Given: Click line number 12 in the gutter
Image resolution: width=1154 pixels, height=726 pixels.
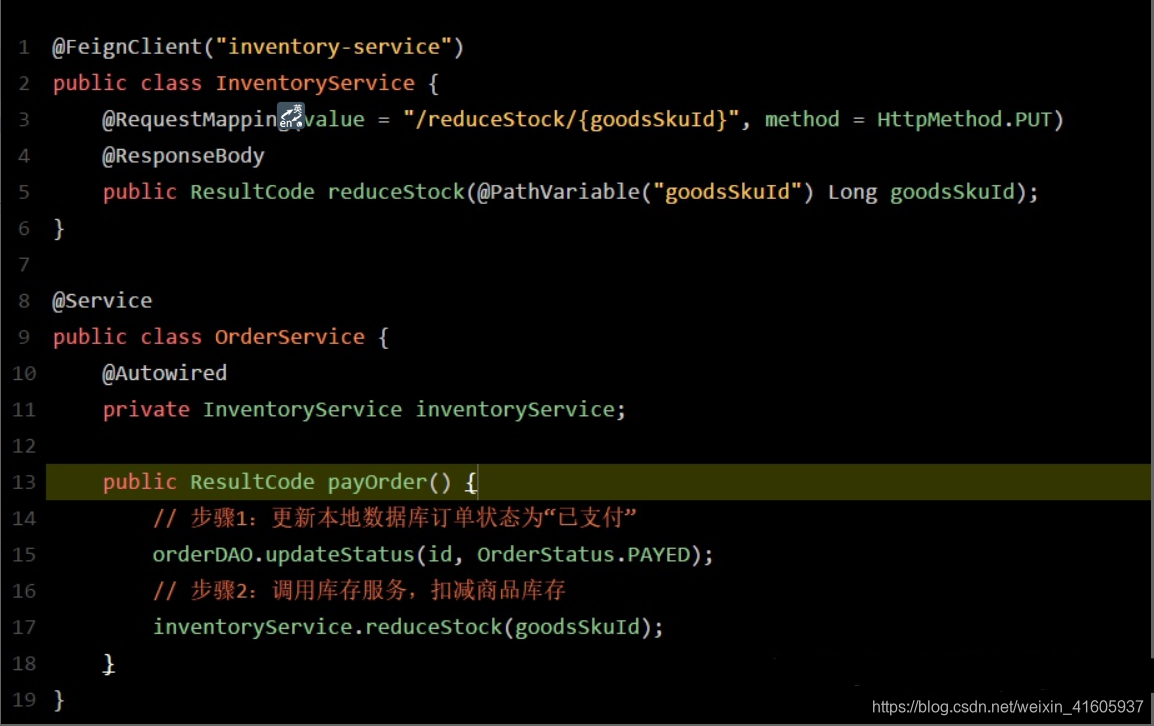Looking at the screenshot, I should click(24, 446).
